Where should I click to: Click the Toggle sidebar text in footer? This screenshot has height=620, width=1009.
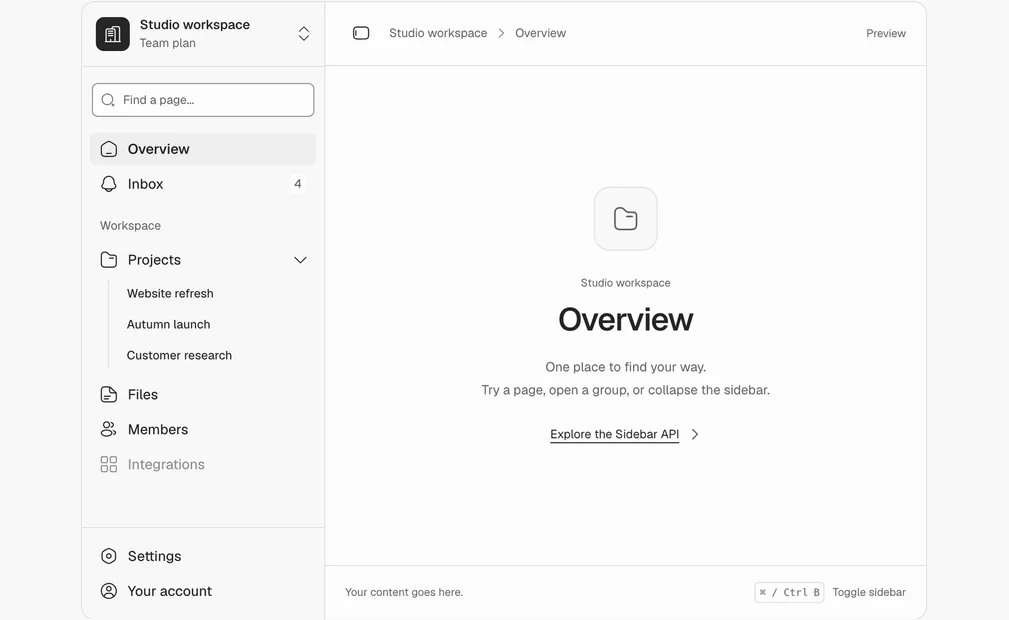click(869, 592)
